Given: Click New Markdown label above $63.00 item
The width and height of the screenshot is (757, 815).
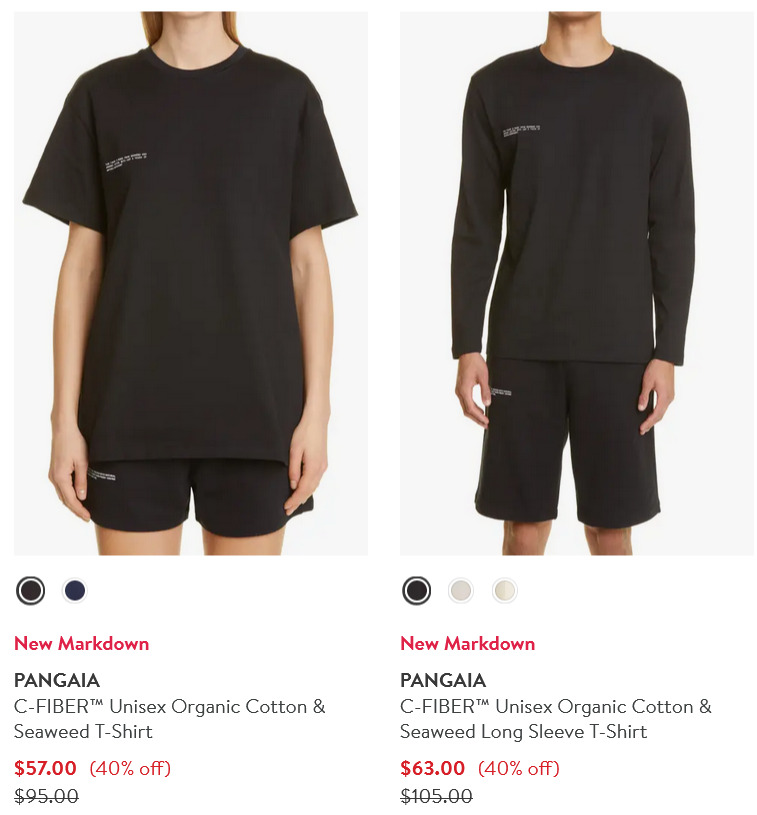Looking at the screenshot, I should pos(467,643).
